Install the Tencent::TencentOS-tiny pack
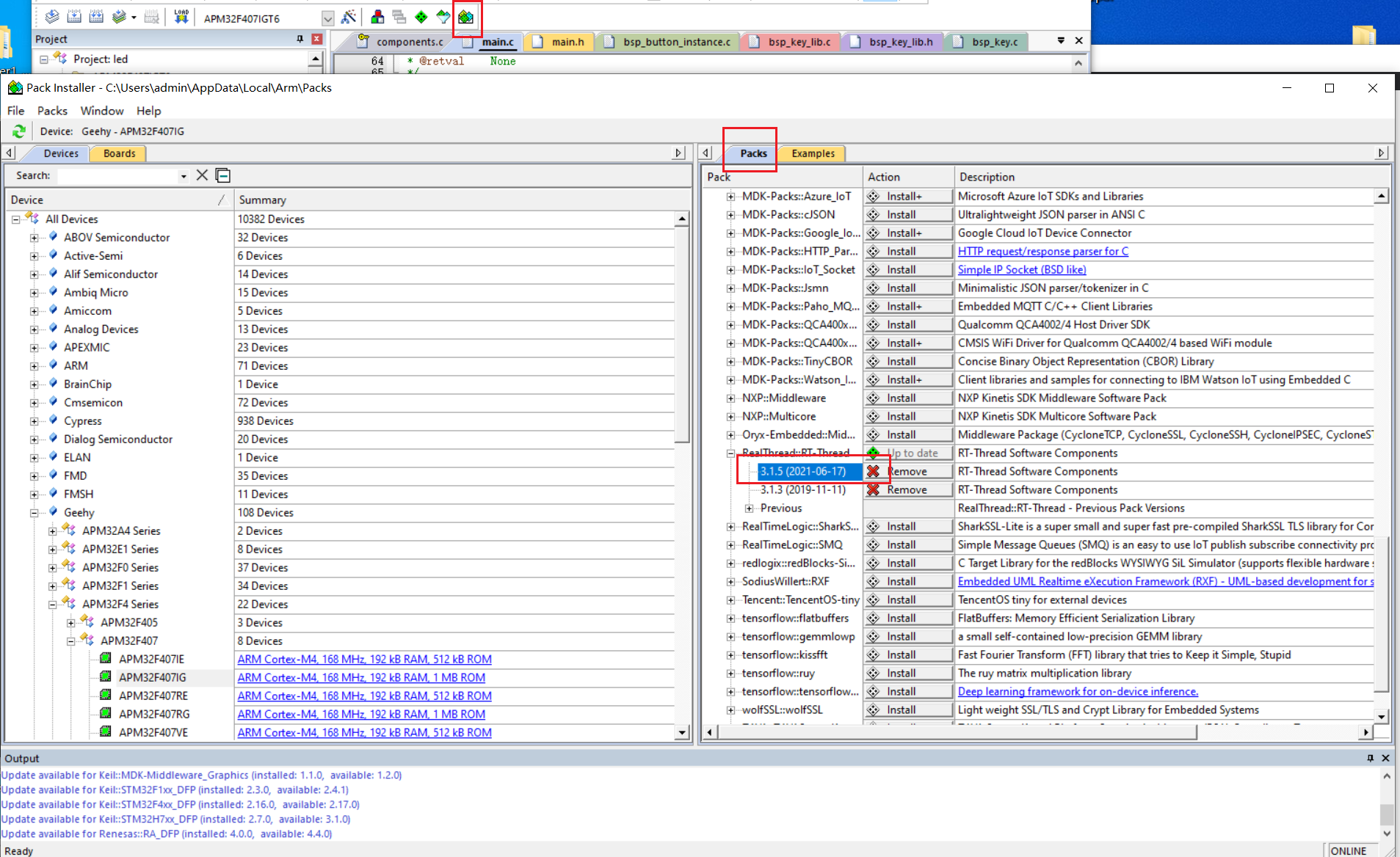 908,600
